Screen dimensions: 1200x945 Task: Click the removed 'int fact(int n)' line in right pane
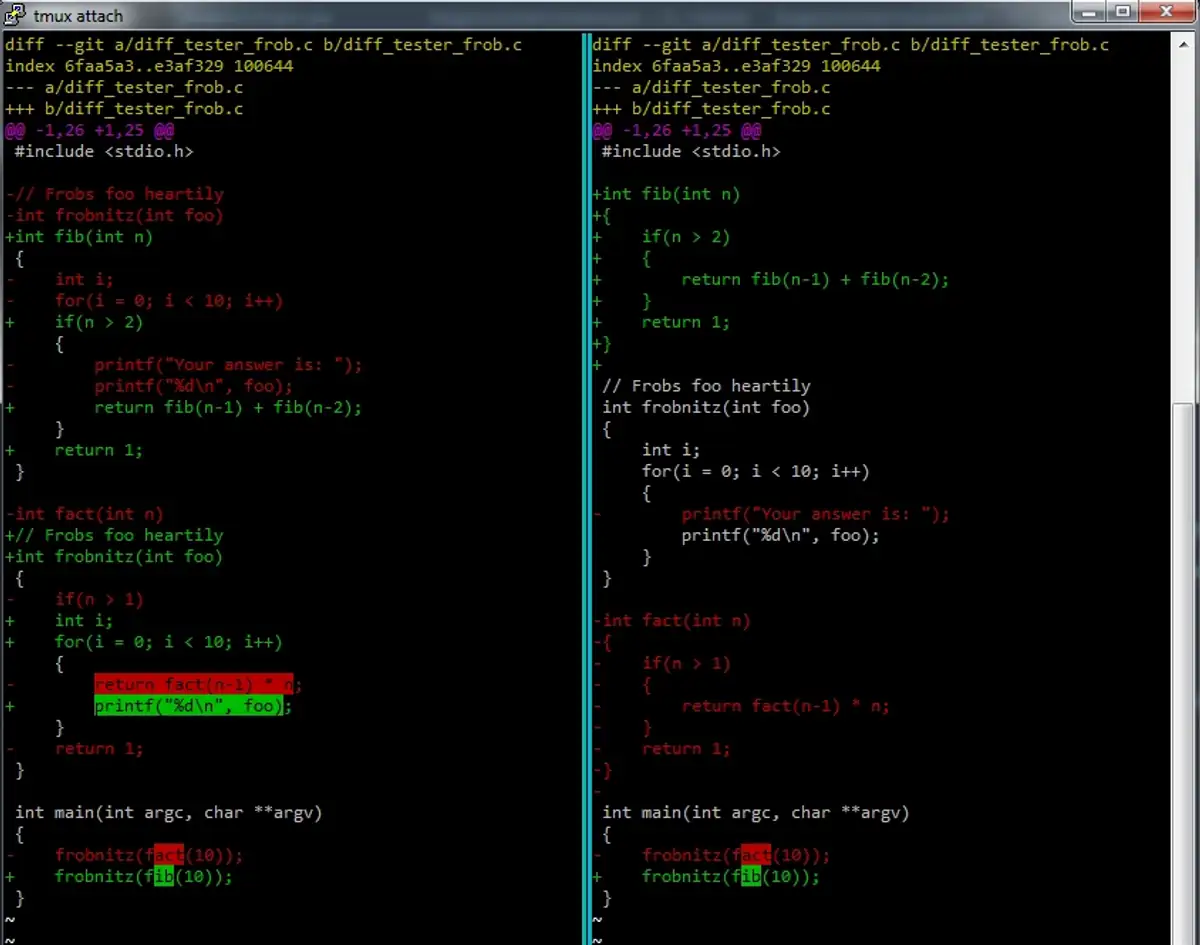pyautogui.click(x=672, y=620)
